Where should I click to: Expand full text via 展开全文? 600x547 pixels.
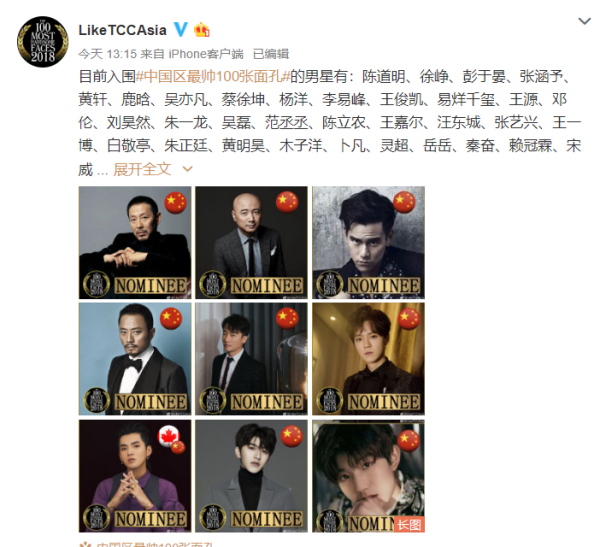coord(142,169)
